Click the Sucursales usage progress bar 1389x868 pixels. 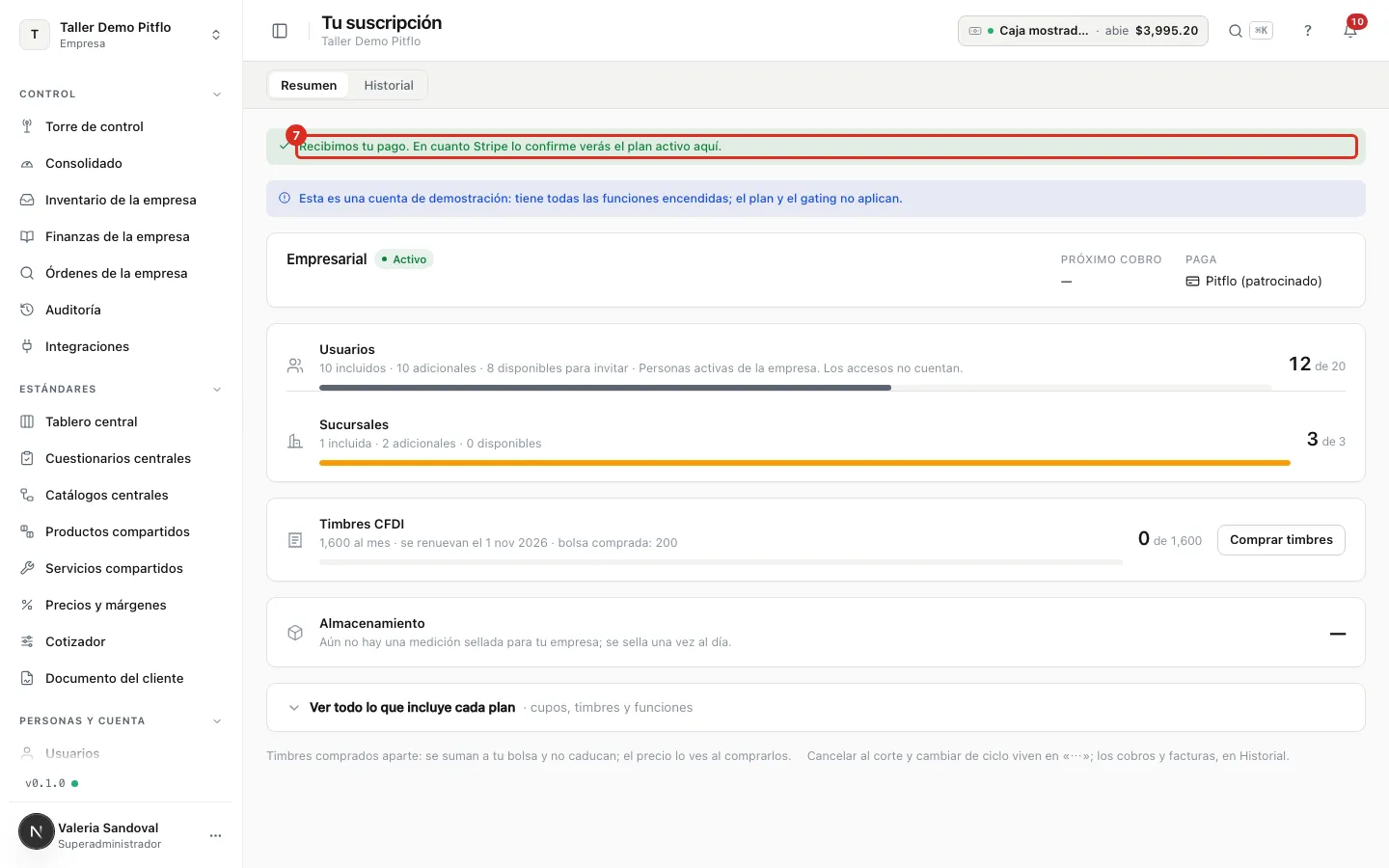[804, 463]
